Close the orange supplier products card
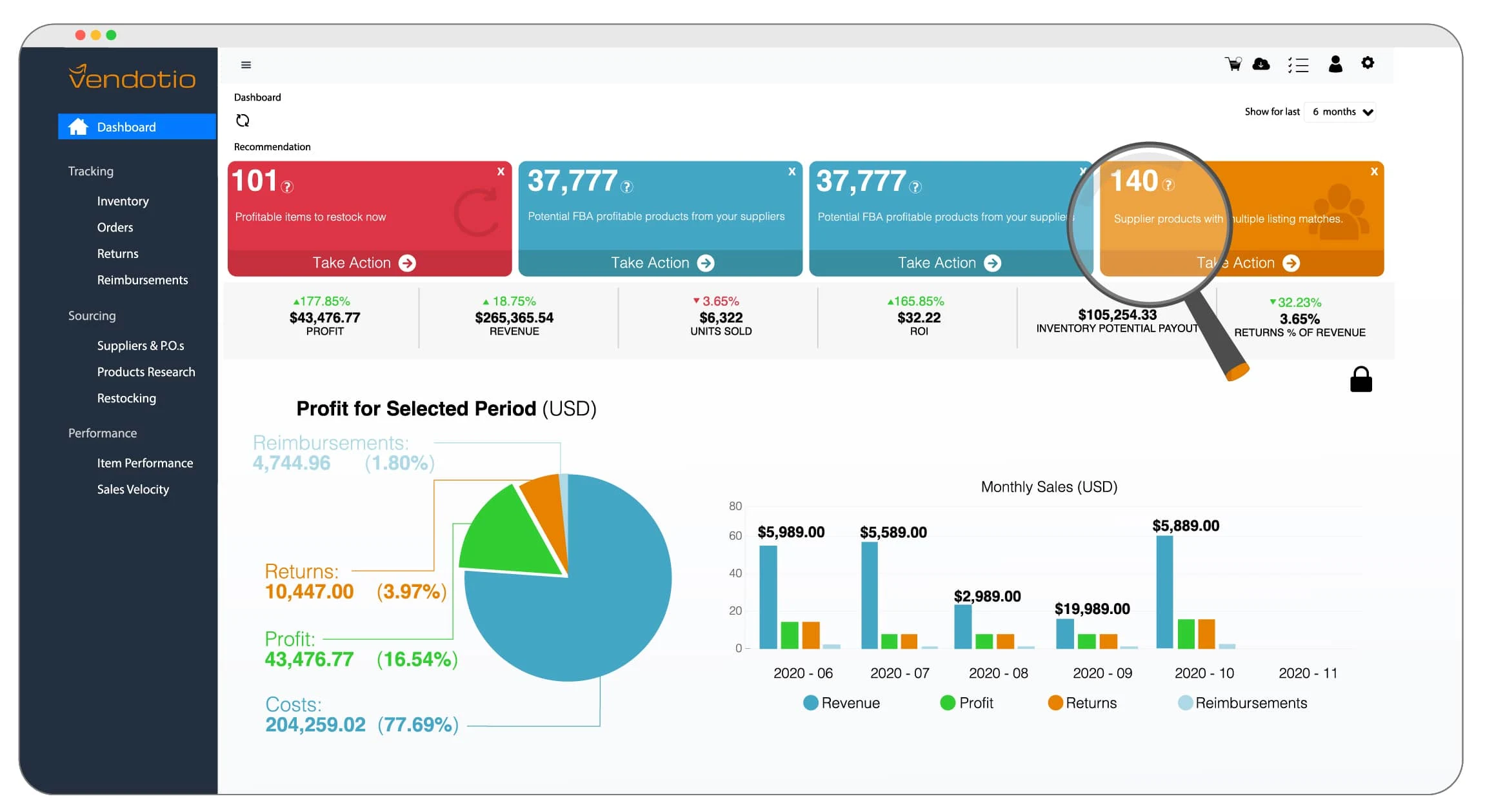This screenshot has height=812, width=1485. [x=1374, y=172]
